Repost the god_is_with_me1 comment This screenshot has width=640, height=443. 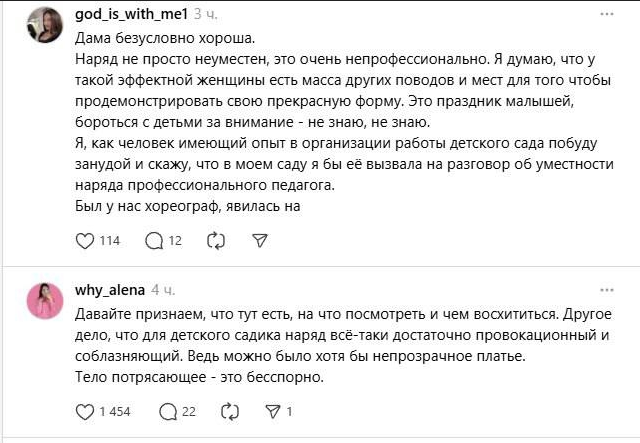pyautogui.click(x=215, y=240)
